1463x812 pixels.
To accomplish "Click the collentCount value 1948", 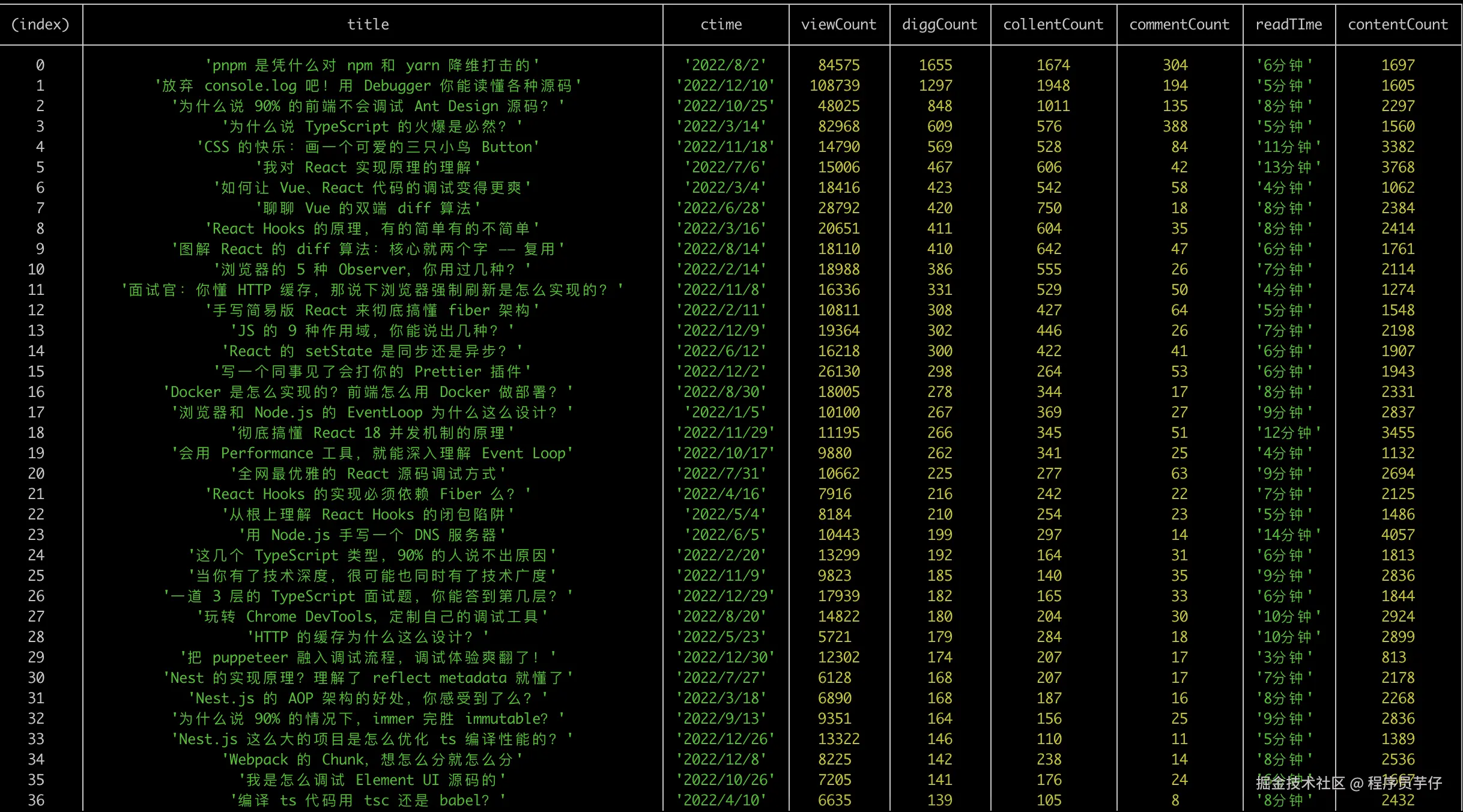I will [1053, 86].
